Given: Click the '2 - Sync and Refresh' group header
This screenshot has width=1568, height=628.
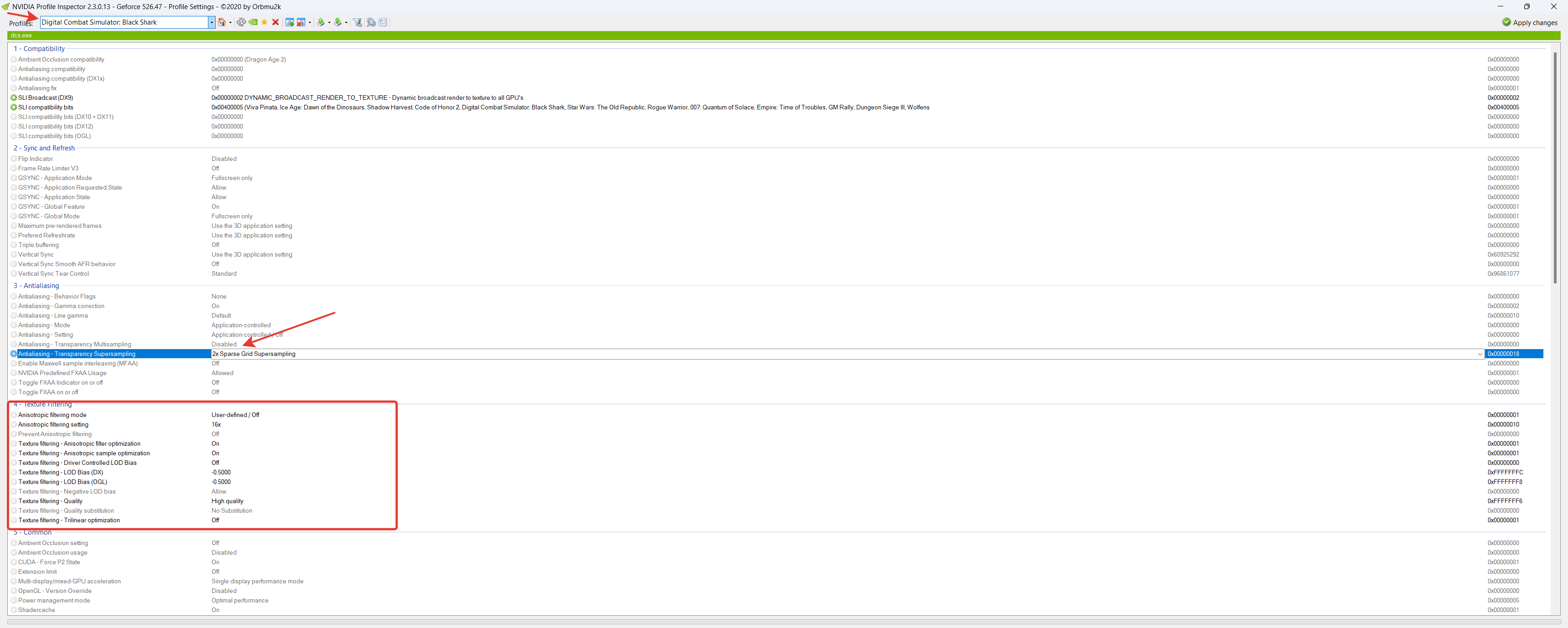Looking at the screenshot, I should [x=44, y=148].
